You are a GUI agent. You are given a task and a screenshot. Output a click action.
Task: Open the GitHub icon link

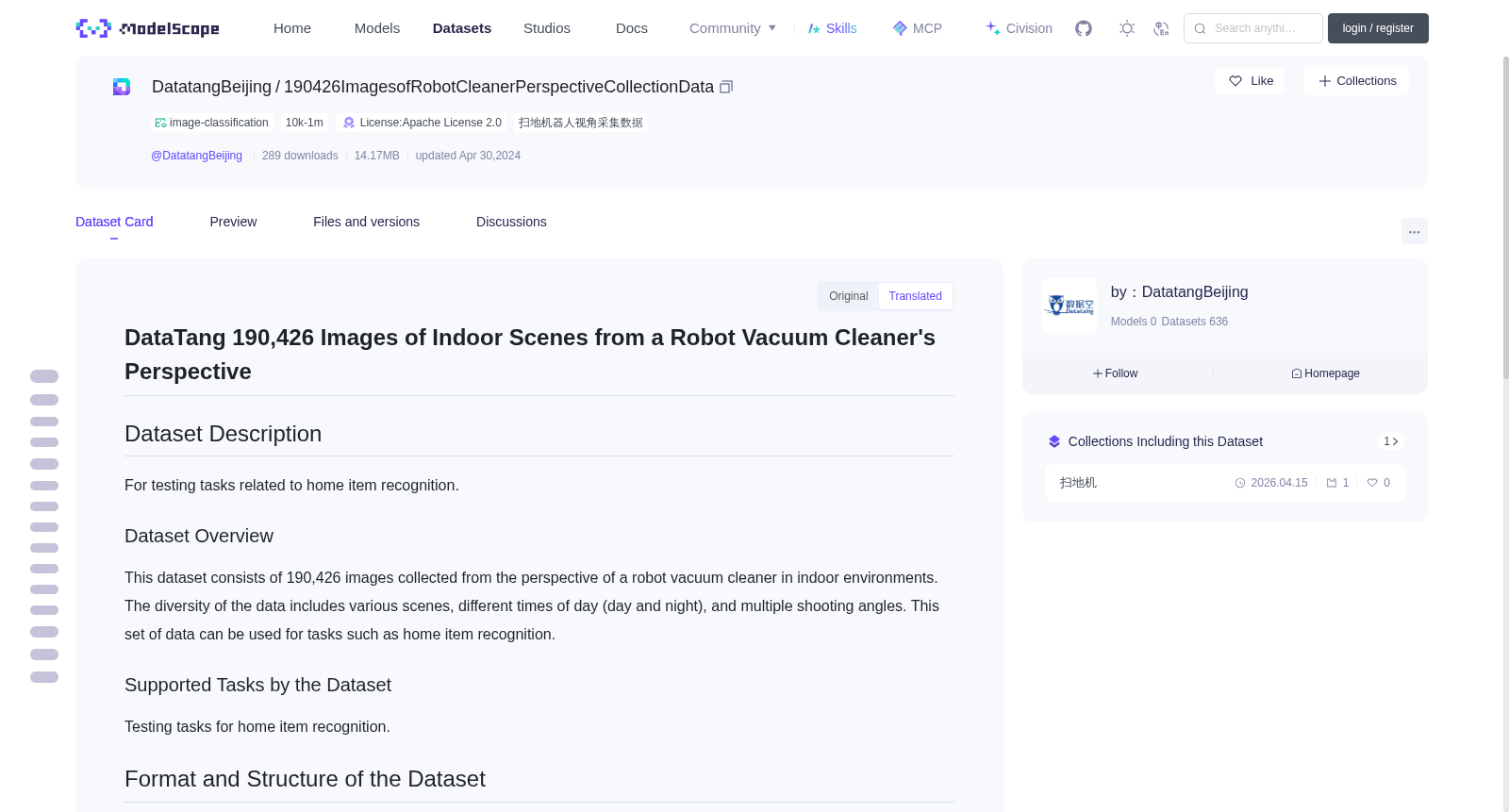coord(1084,28)
